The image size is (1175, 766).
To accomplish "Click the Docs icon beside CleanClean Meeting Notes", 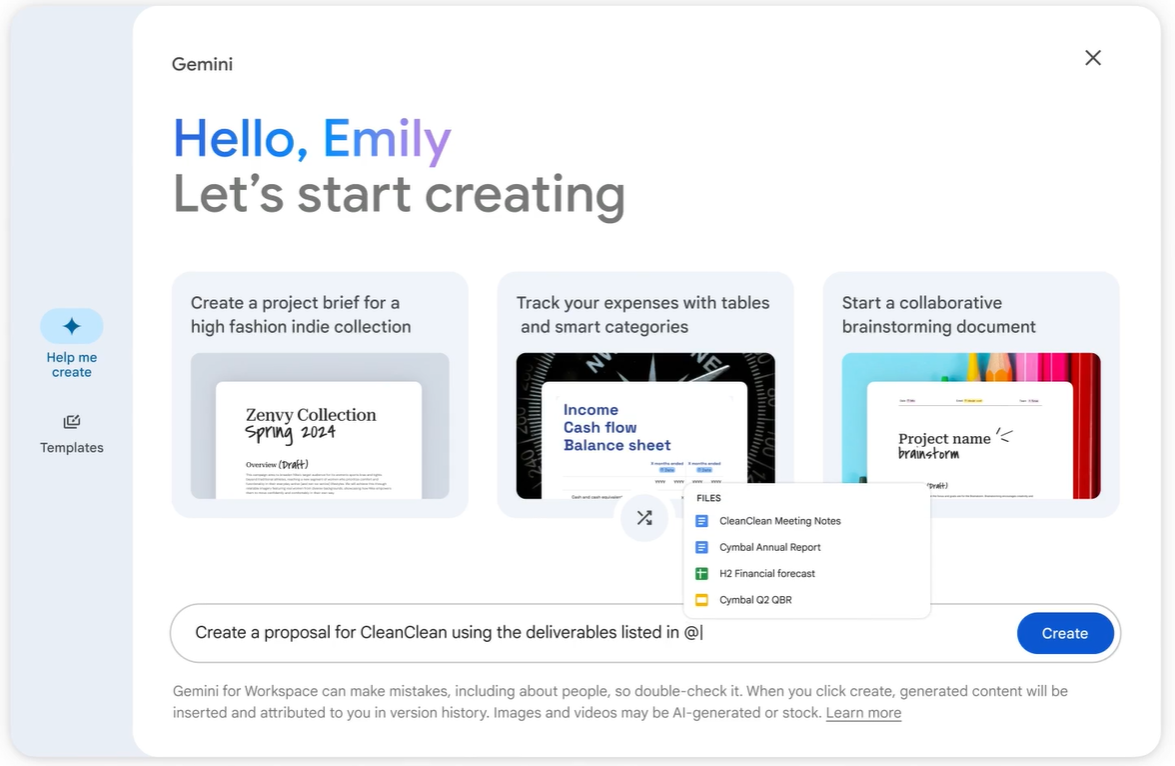I will point(703,520).
